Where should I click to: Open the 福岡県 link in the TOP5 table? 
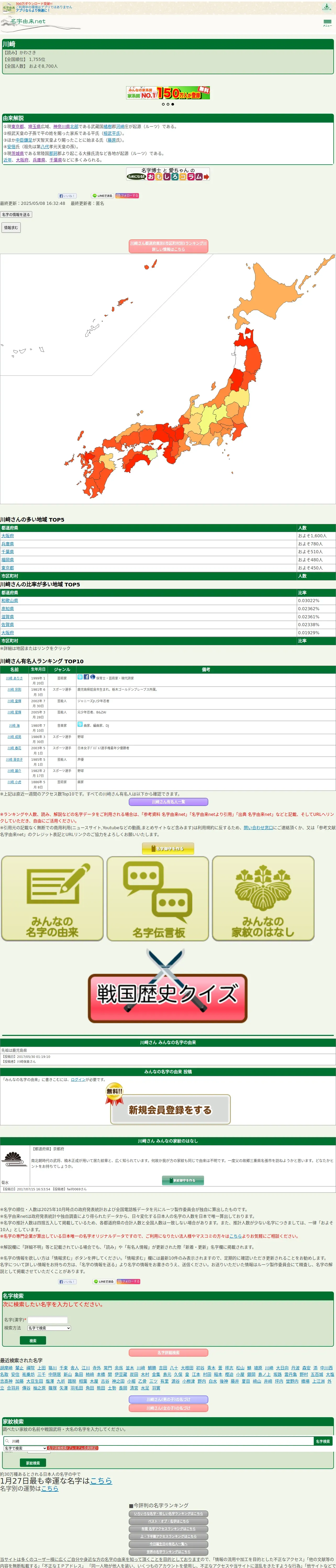pyautogui.click(x=7, y=560)
